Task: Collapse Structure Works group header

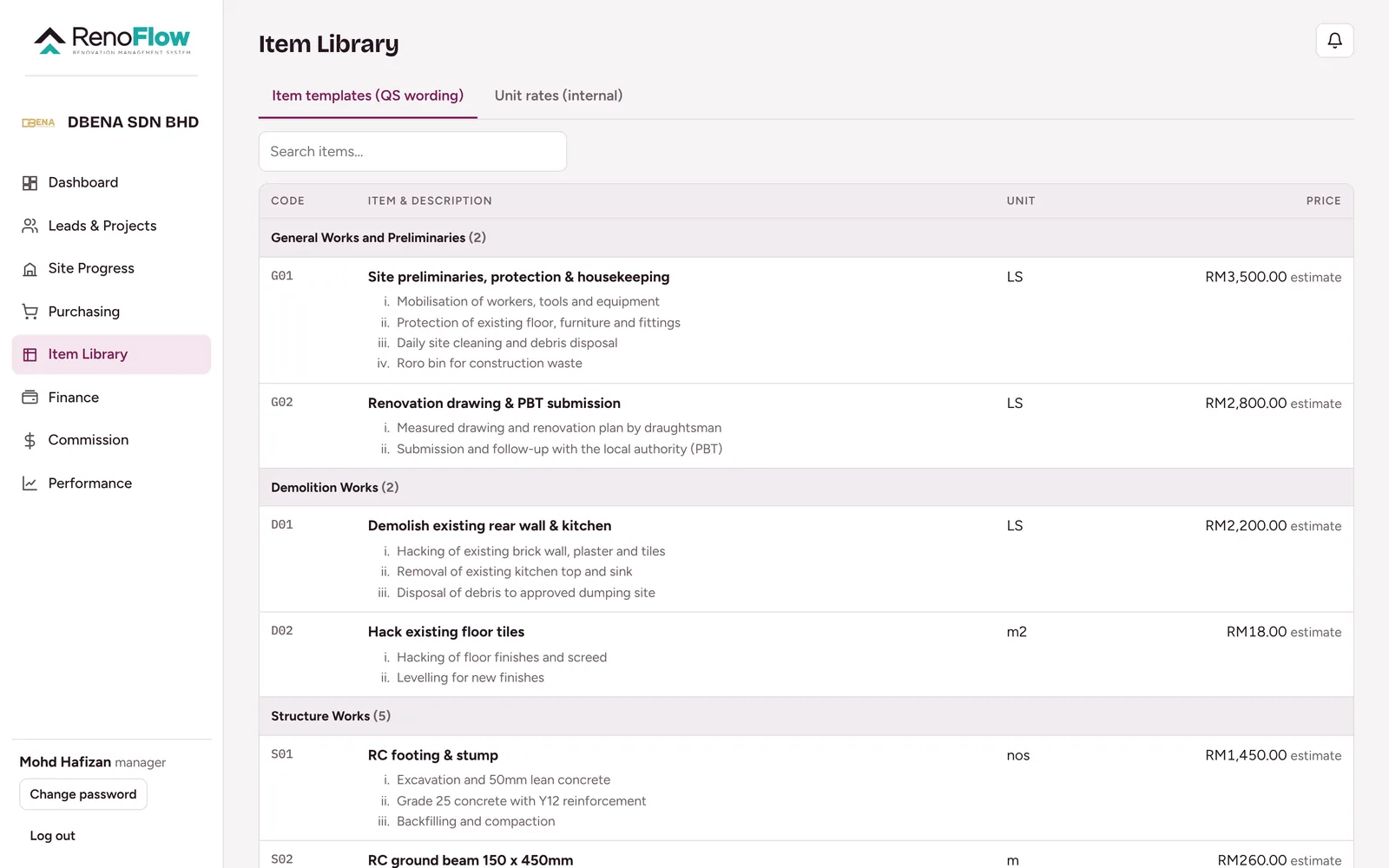Action: click(806, 716)
